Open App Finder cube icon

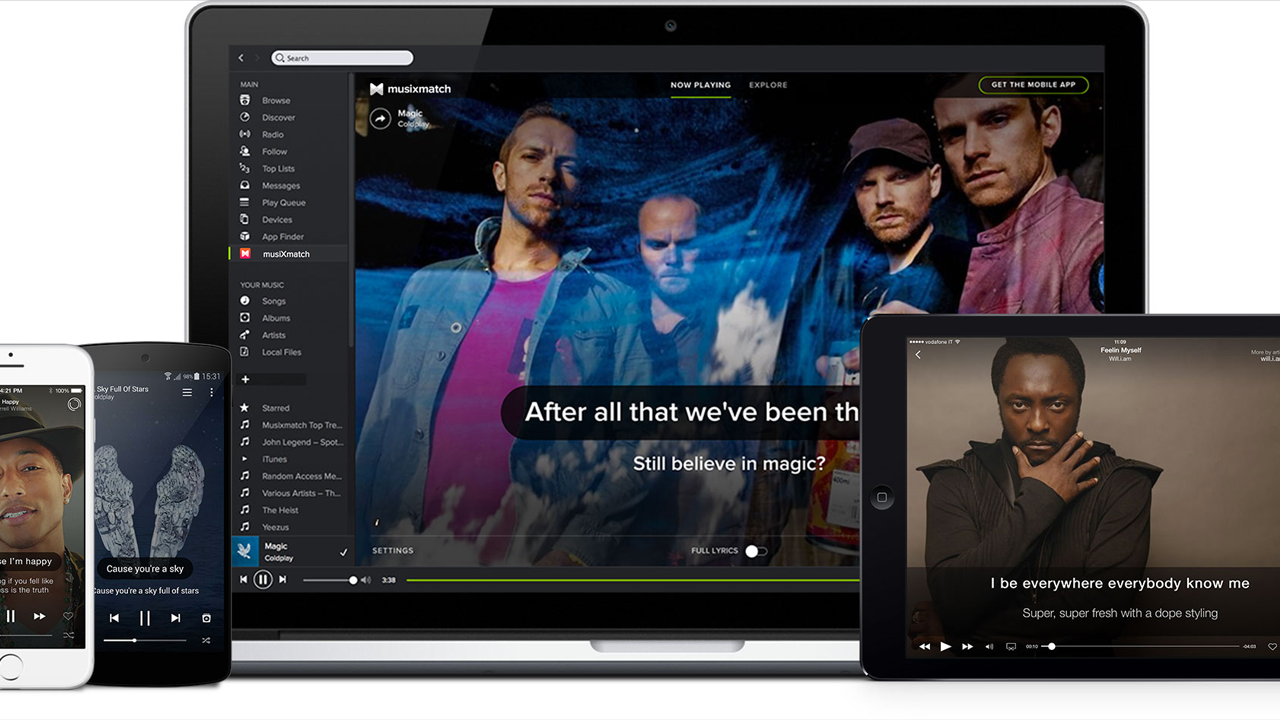245,236
